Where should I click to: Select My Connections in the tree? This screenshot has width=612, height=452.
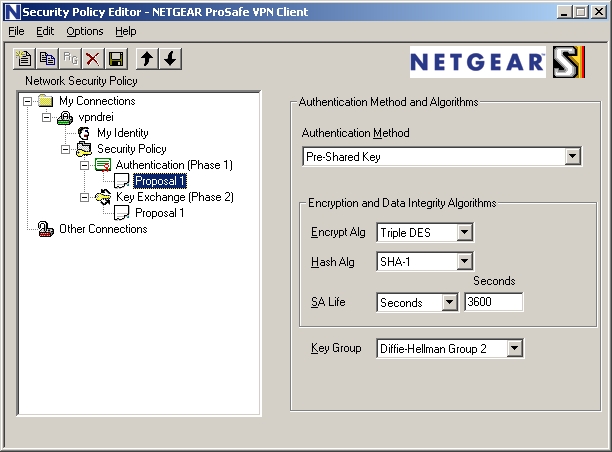click(97, 101)
